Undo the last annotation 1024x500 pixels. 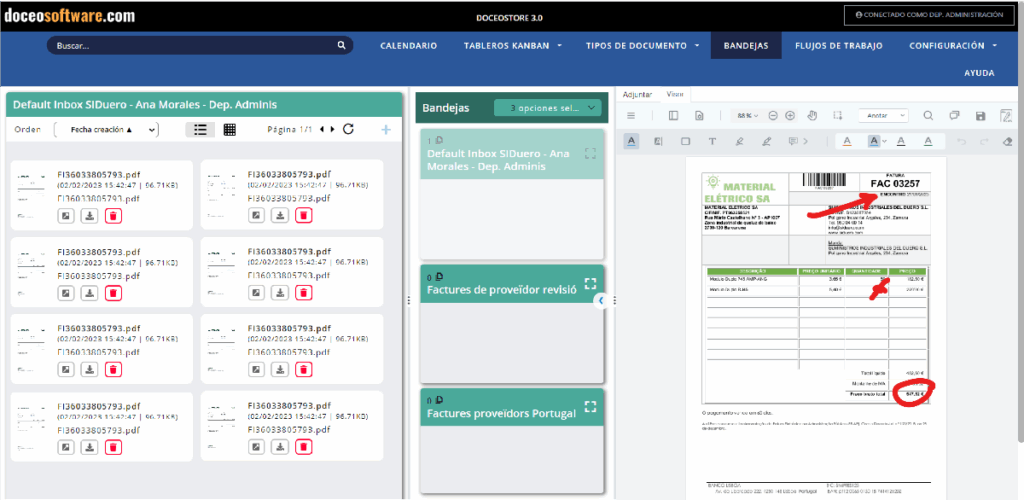(x=961, y=141)
